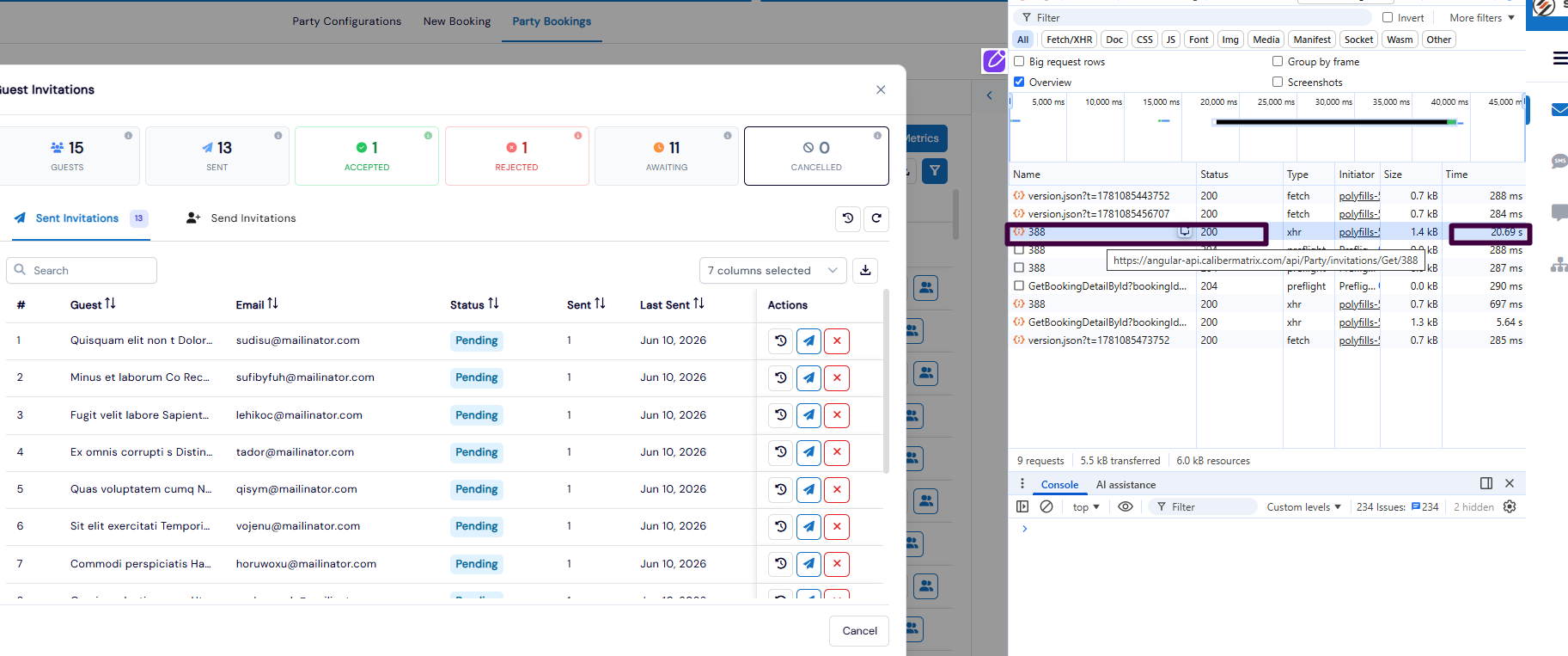Focus the guest Search field
Screen dimensions: 1568x656
[x=82, y=270]
